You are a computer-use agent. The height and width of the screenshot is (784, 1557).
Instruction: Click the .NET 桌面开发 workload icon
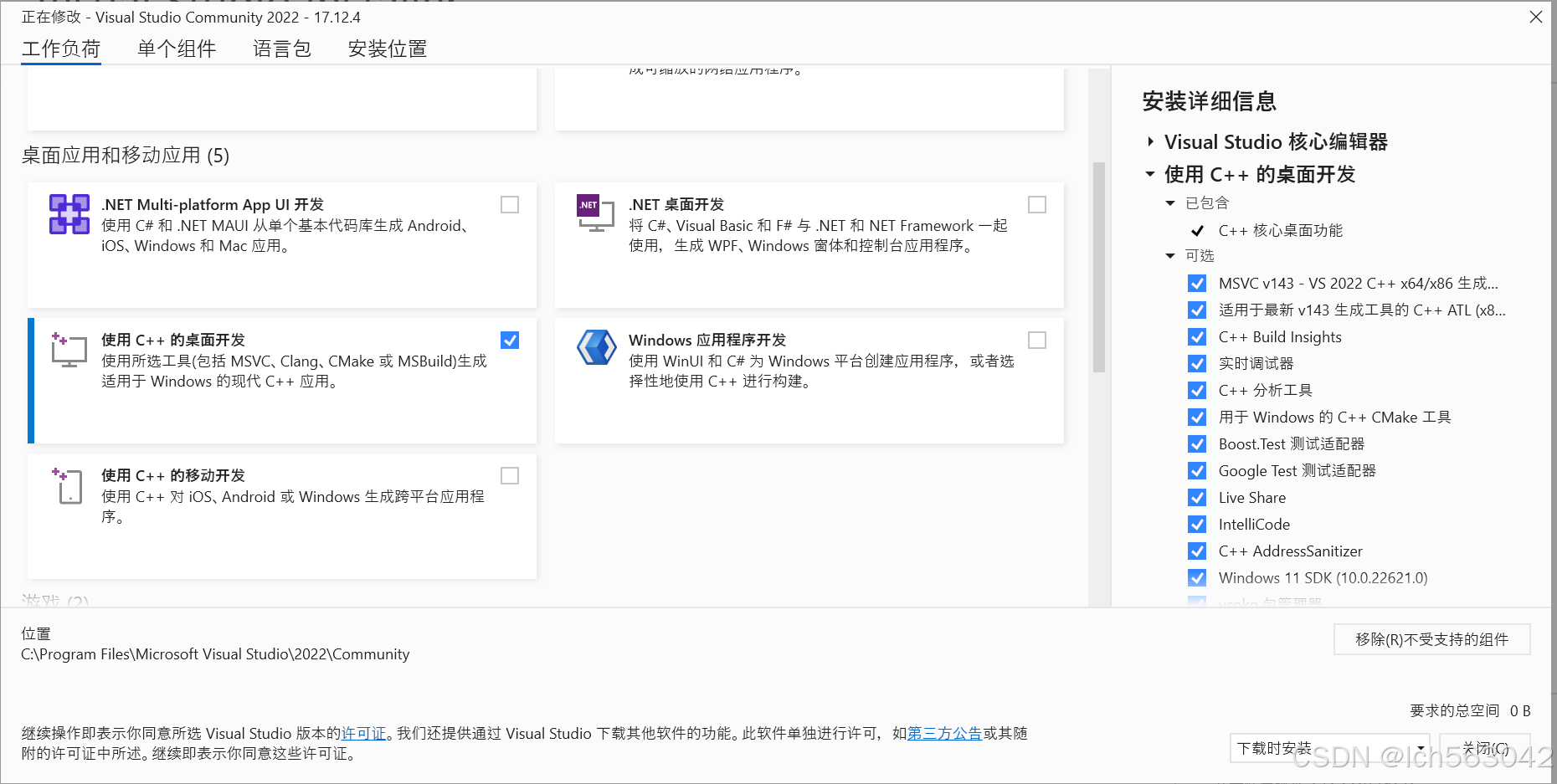pos(595,213)
